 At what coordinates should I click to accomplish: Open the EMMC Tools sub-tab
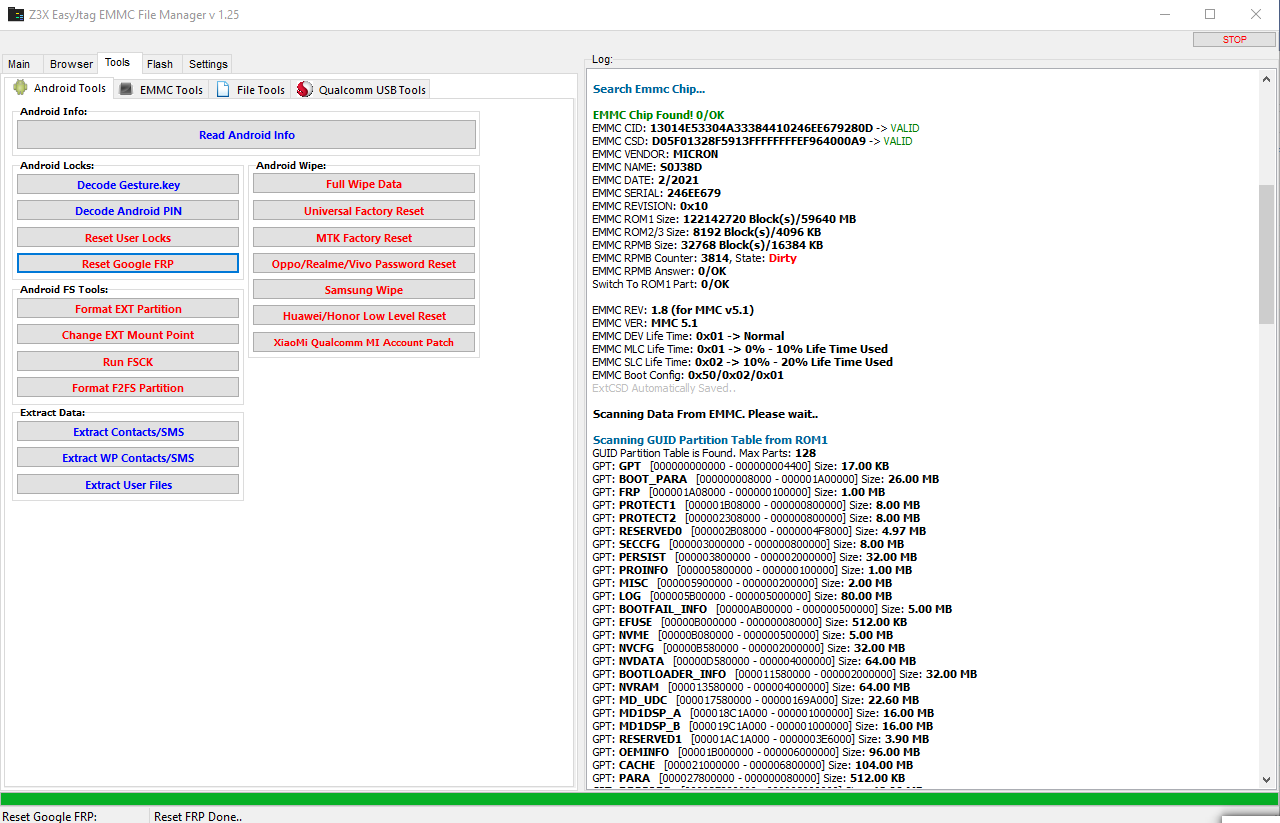coord(161,90)
